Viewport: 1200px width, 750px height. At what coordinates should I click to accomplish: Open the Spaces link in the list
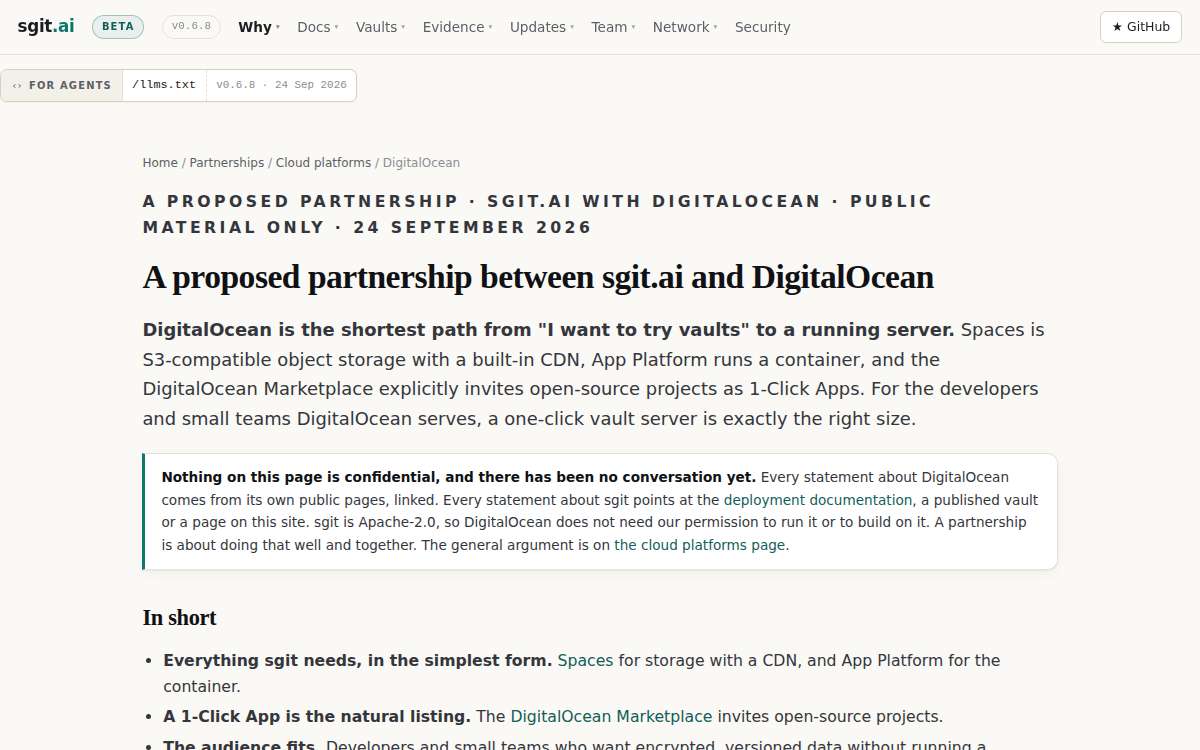pyautogui.click(x=585, y=660)
